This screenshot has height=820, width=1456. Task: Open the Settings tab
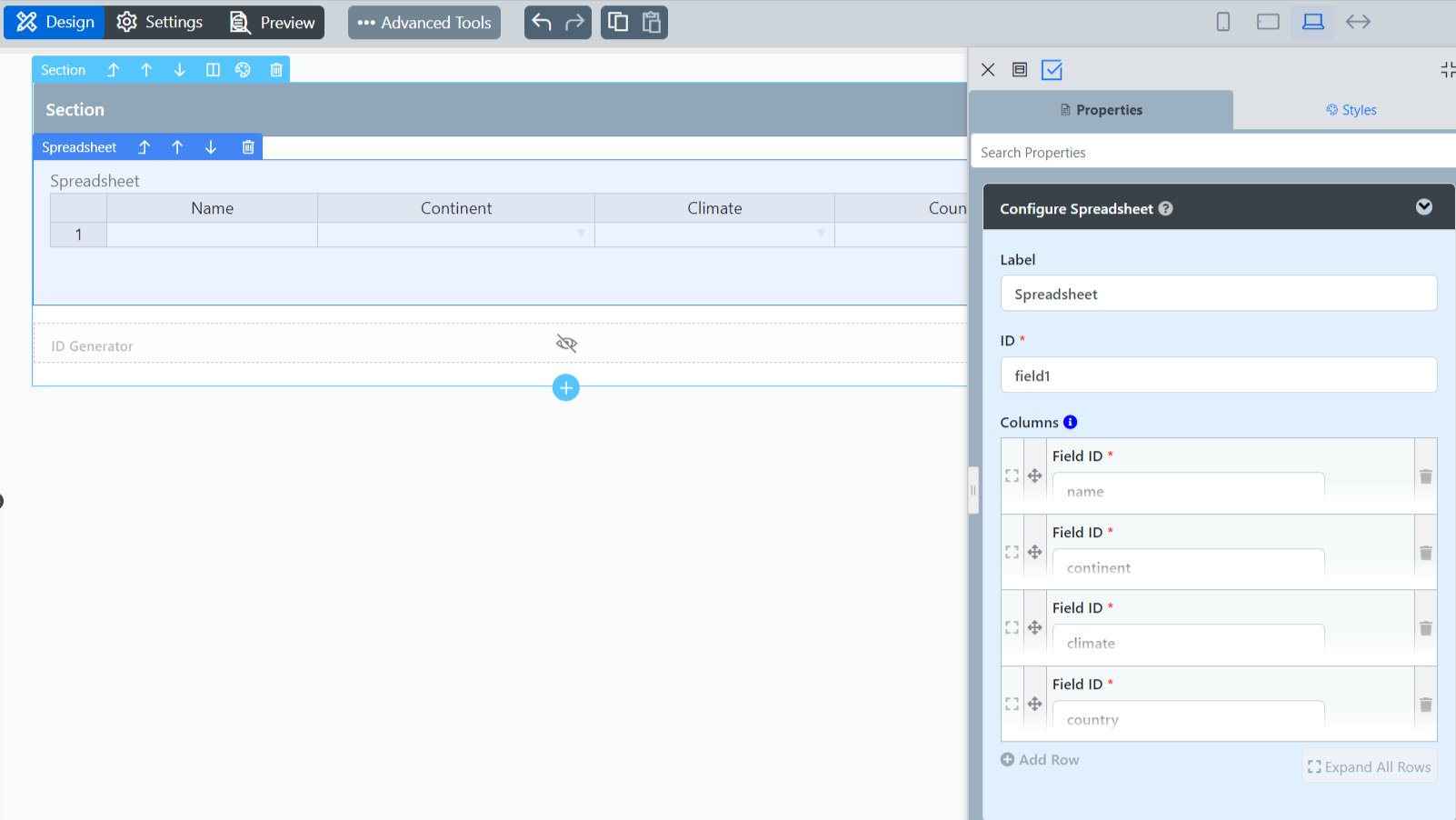coord(160,22)
